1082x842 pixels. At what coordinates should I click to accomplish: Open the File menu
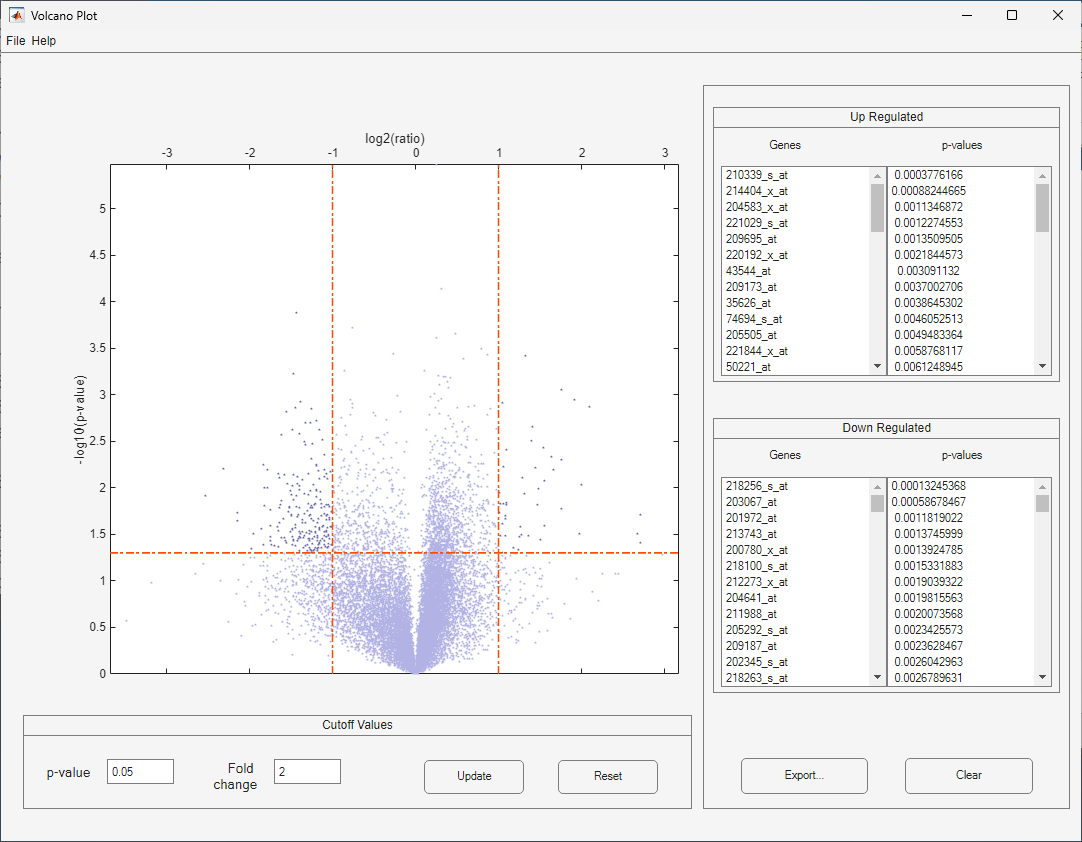[15, 41]
